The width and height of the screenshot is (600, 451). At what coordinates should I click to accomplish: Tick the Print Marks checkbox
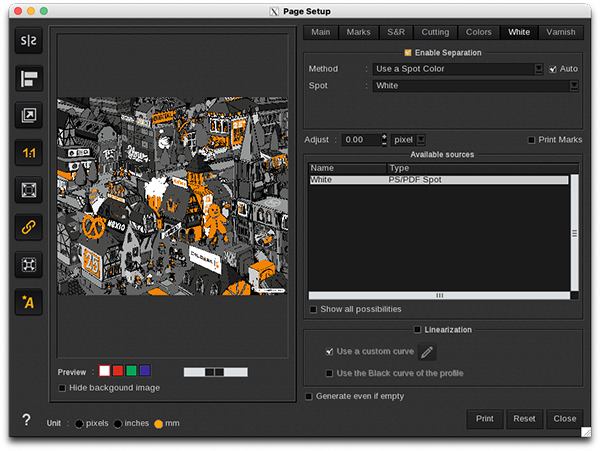(x=532, y=140)
